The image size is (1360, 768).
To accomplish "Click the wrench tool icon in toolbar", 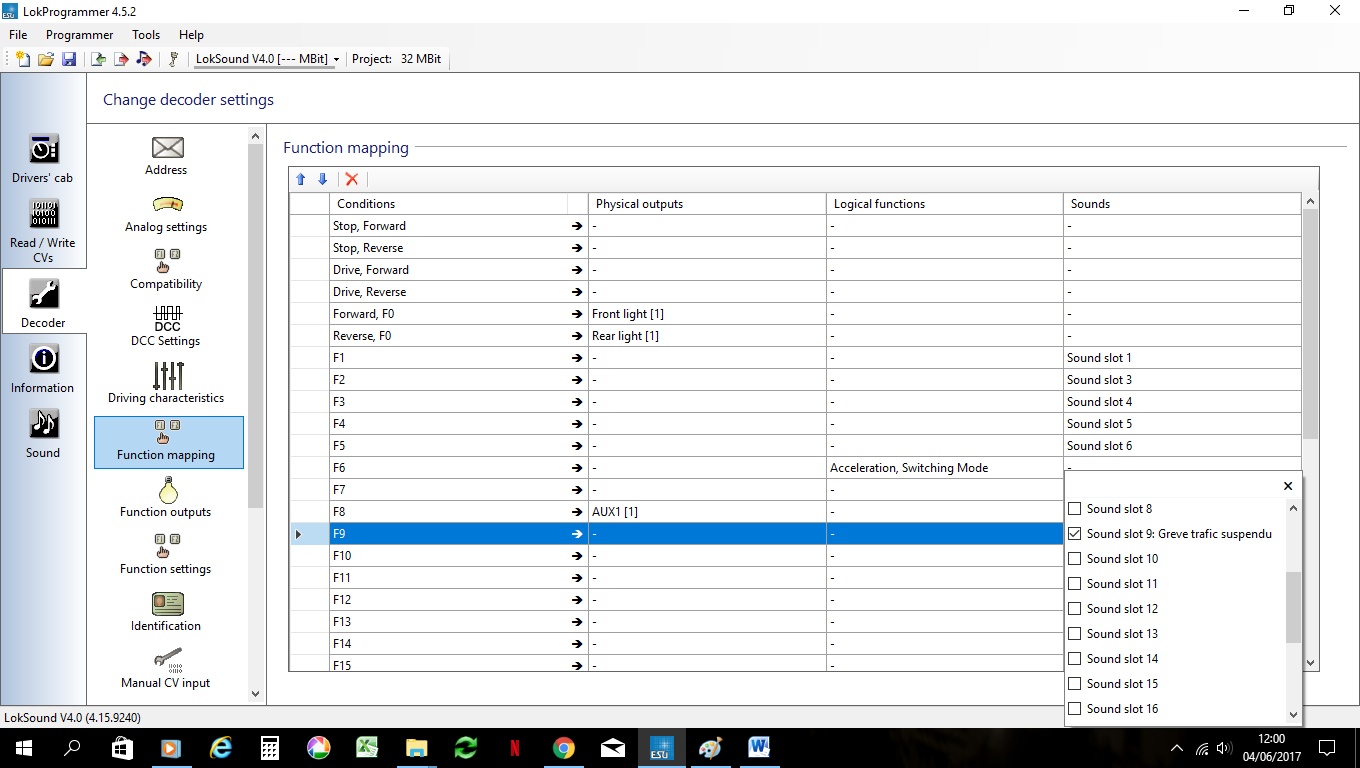I will [173, 59].
